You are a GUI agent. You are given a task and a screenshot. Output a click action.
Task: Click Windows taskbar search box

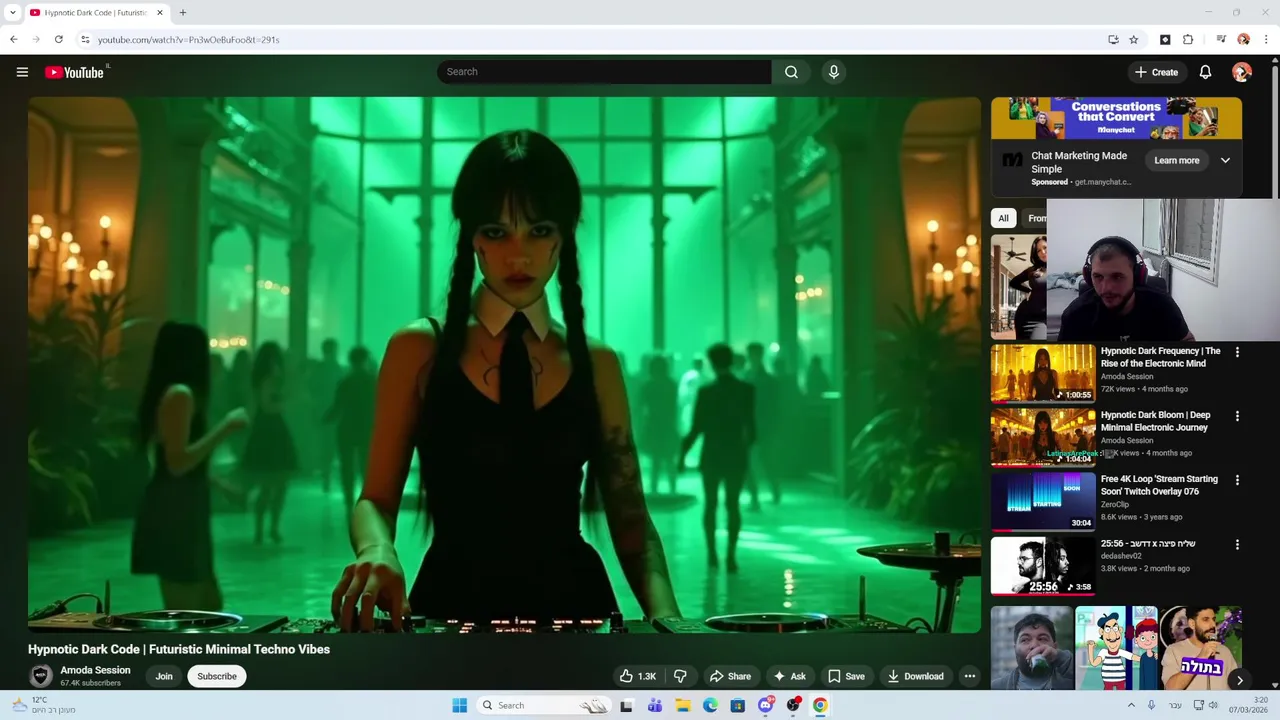[x=543, y=705]
